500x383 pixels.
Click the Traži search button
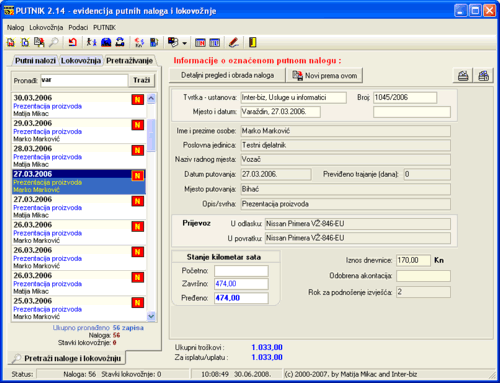[x=142, y=80]
